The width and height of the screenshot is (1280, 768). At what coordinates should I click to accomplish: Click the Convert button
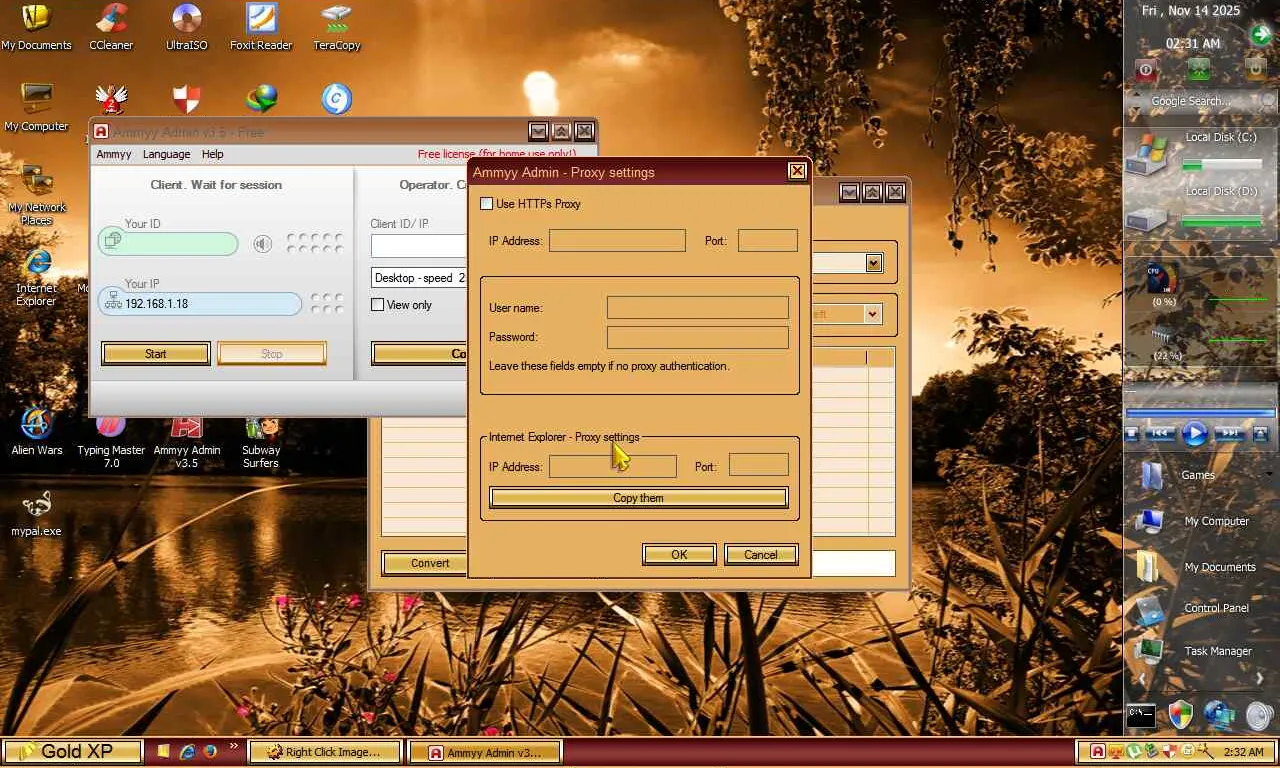coord(425,563)
